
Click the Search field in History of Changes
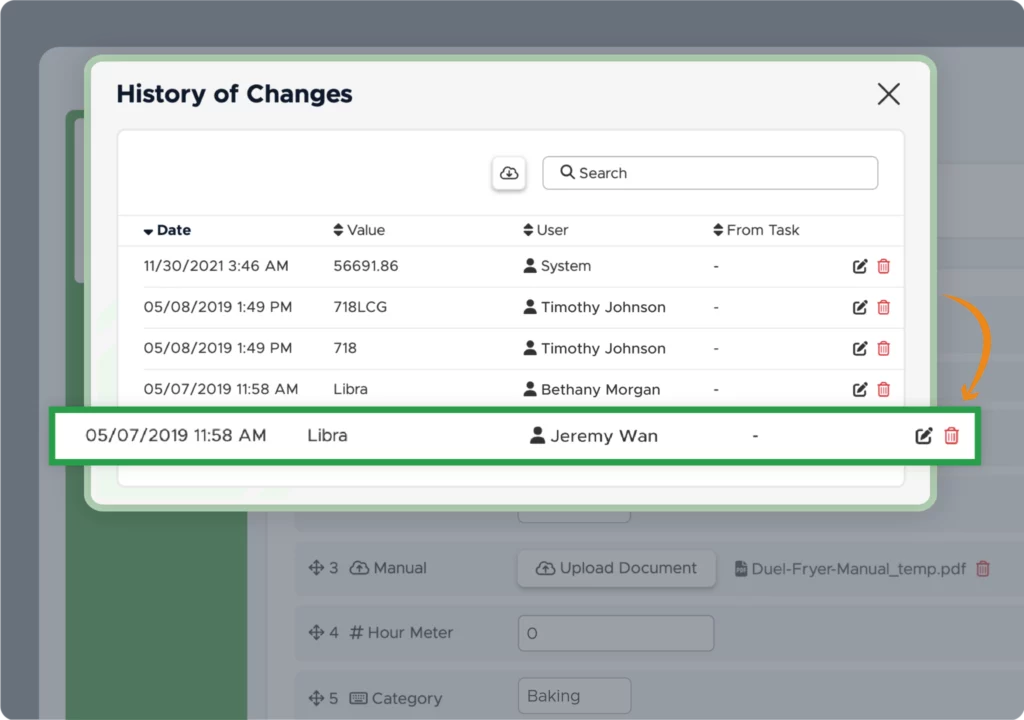[710, 173]
